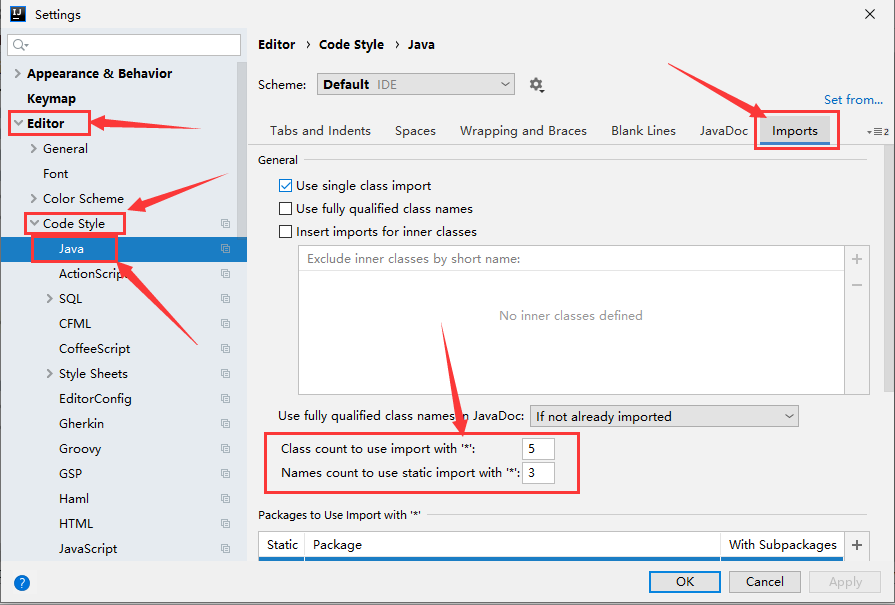The width and height of the screenshot is (895, 605).
Task: Click copy icon beside HTML
Action: [225, 523]
